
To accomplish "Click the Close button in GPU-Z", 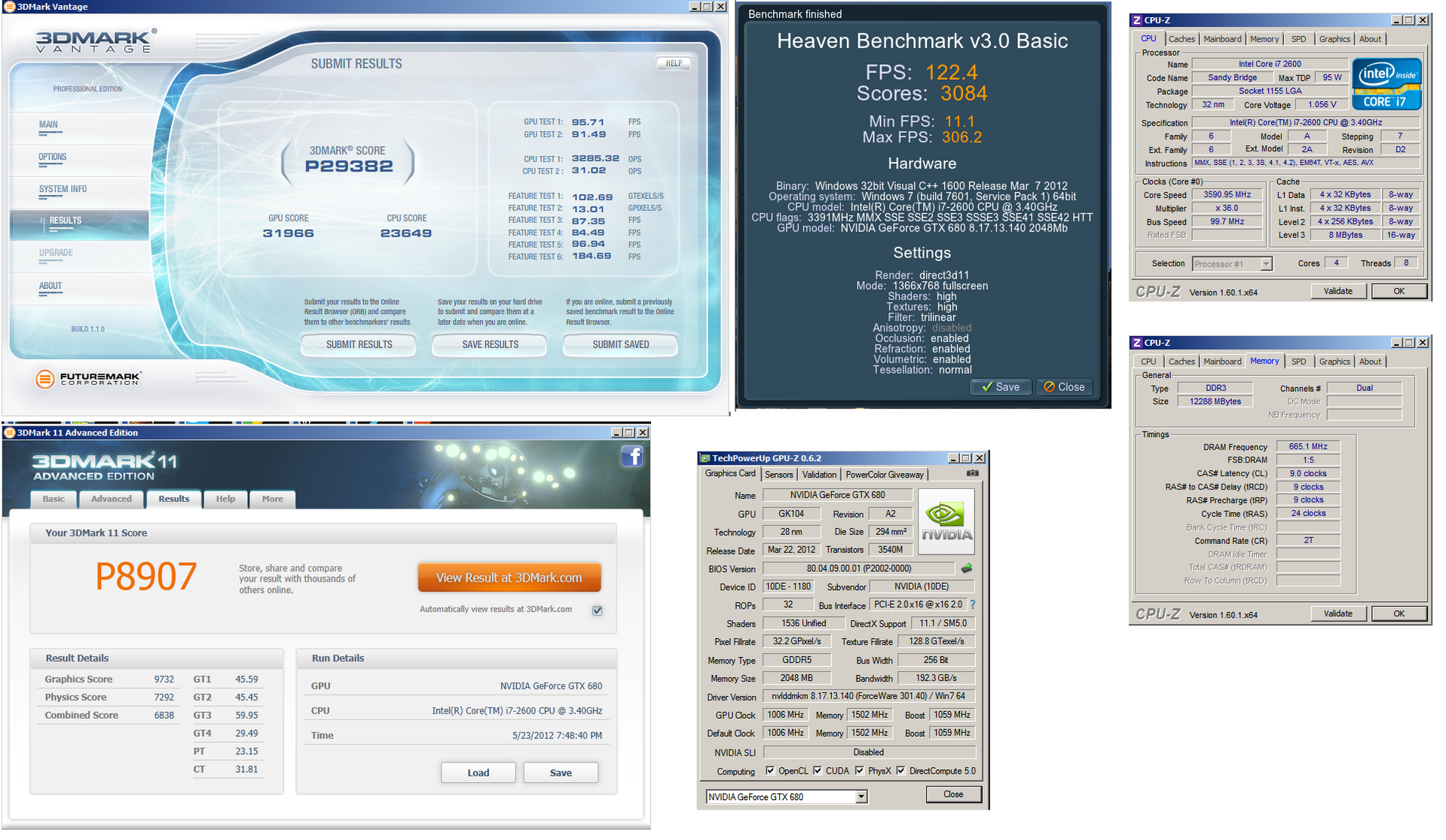I will click(x=952, y=795).
